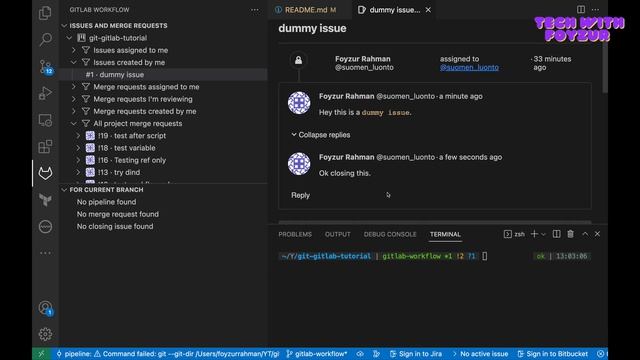640x360 pixels.
Task: Collapse Issues and Merge Requests section
Action: click(x=64, y=26)
